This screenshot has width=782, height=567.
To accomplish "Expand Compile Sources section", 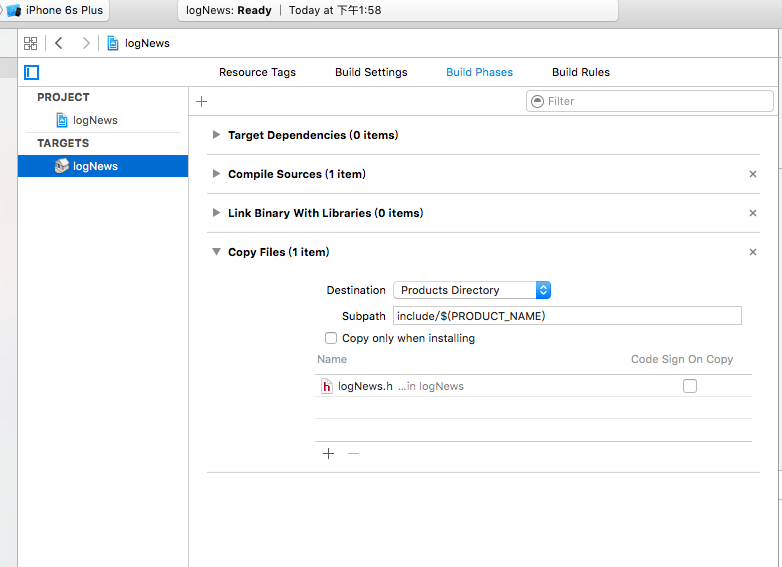I will coord(216,174).
